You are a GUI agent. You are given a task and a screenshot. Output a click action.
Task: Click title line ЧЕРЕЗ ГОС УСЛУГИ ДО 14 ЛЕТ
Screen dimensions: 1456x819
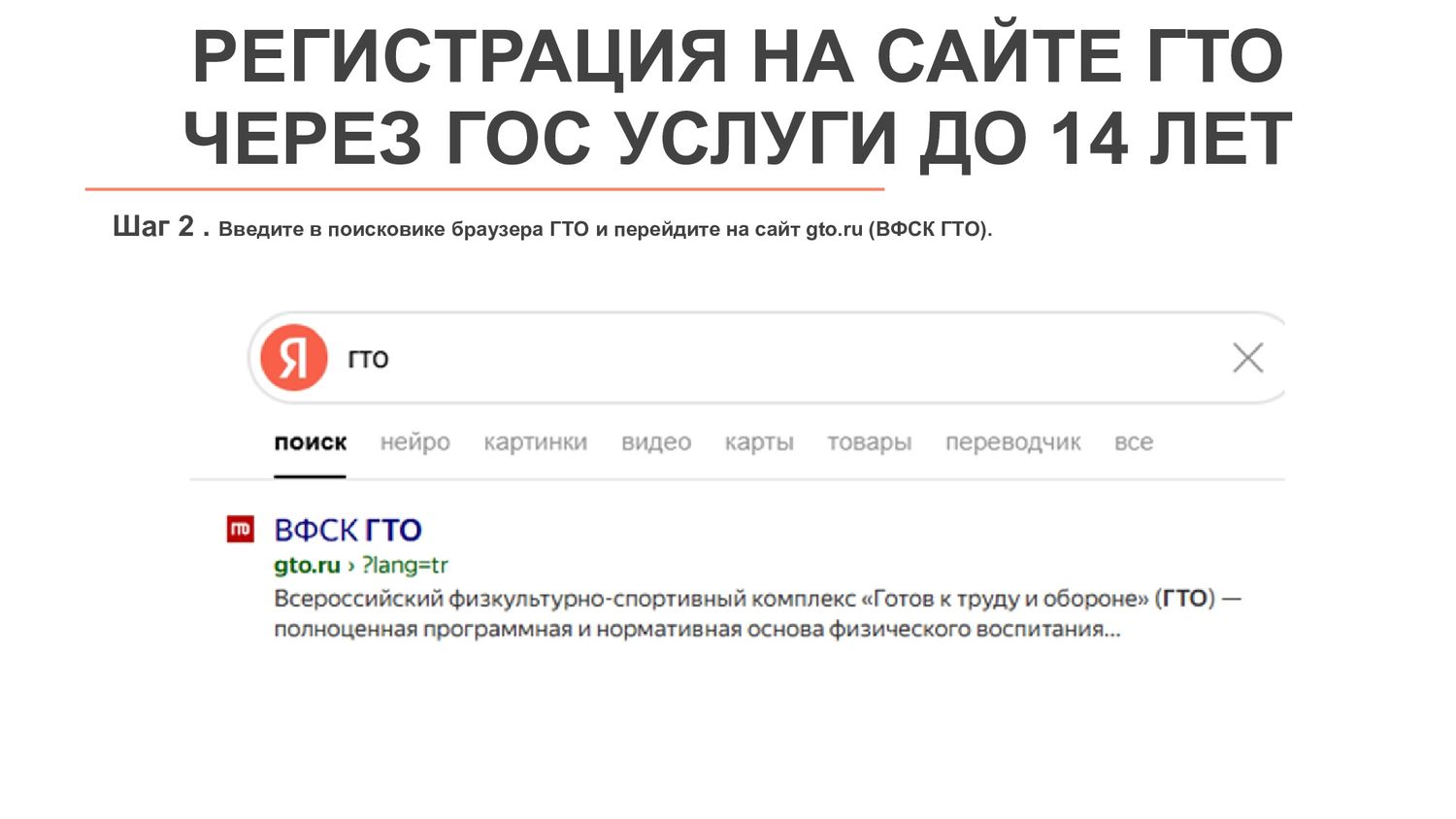(x=738, y=138)
